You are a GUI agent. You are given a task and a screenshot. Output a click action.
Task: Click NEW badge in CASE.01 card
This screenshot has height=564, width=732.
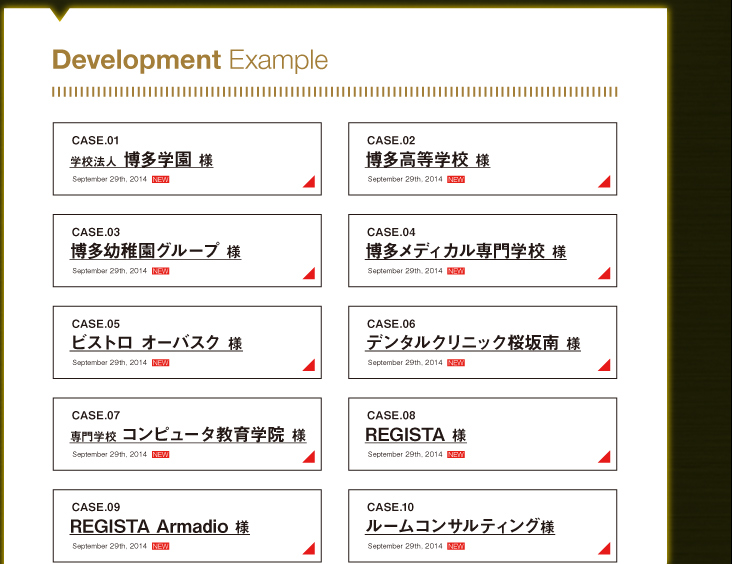(x=161, y=179)
